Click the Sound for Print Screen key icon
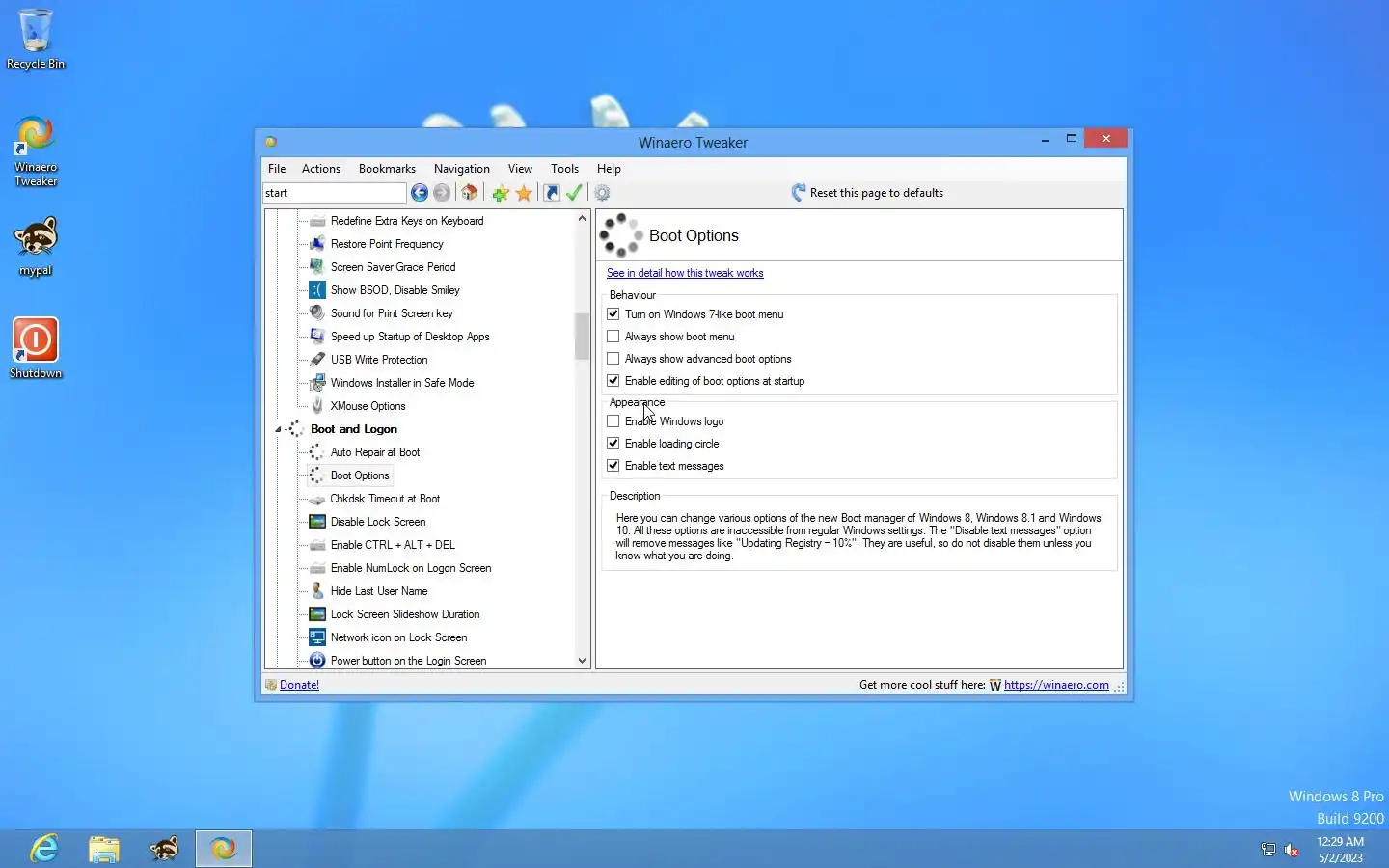 tap(317, 313)
